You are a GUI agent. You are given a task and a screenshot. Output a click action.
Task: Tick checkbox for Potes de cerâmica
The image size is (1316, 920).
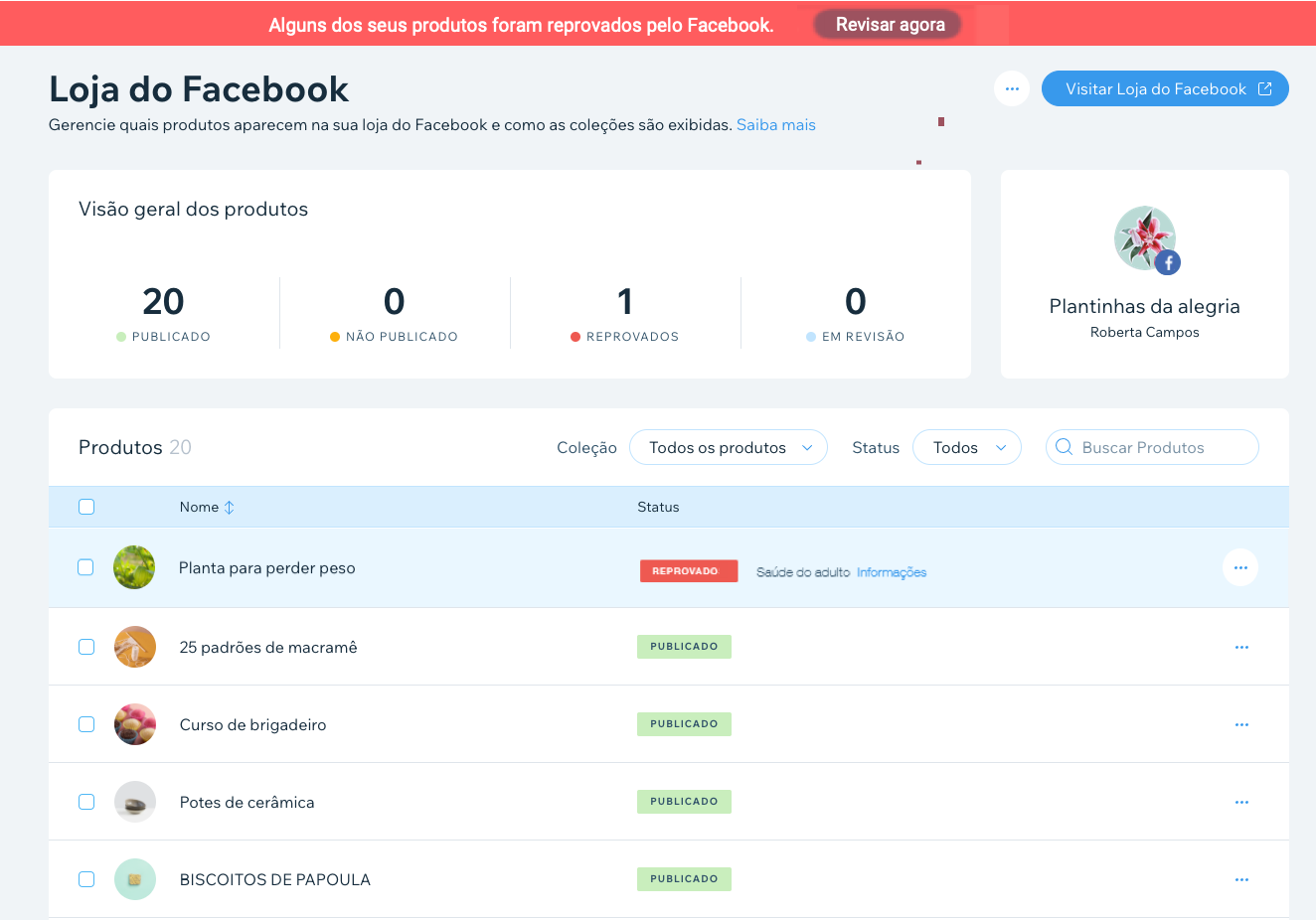point(86,802)
